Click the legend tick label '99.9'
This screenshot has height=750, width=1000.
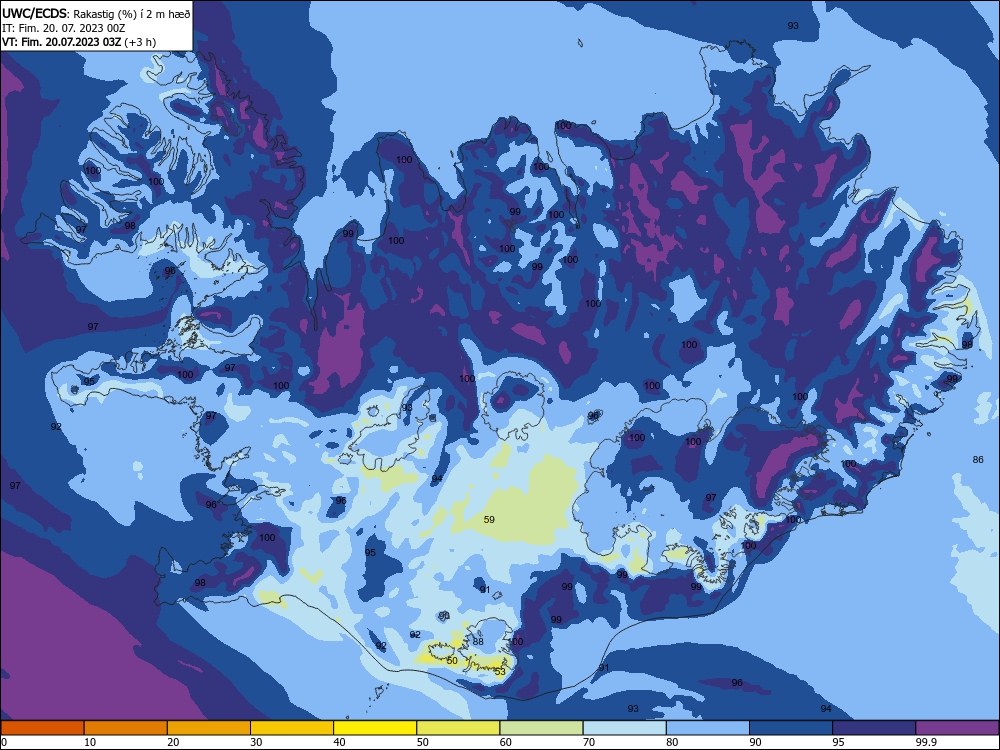pyautogui.click(x=926, y=742)
